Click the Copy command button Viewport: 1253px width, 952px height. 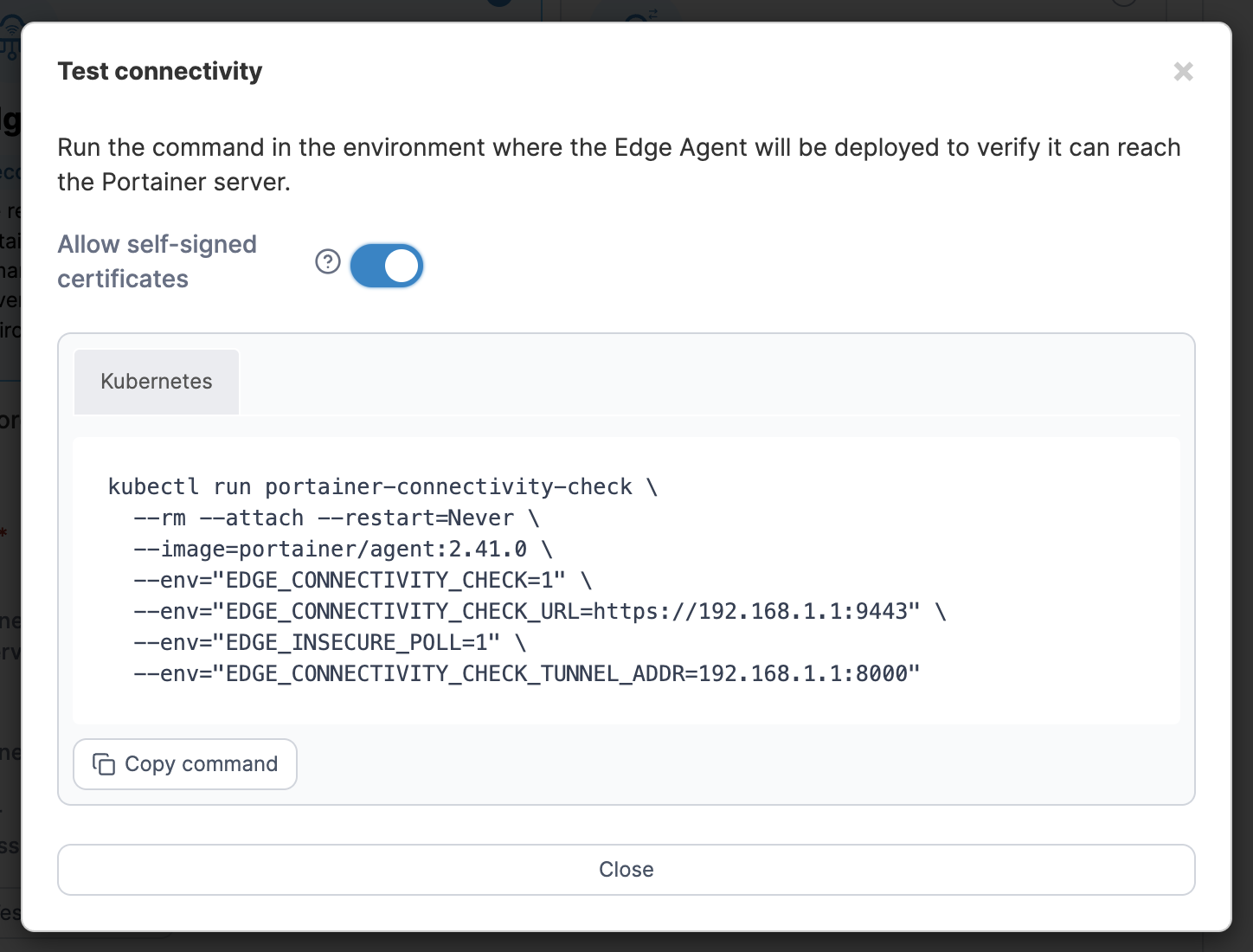click(x=185, y=764)
